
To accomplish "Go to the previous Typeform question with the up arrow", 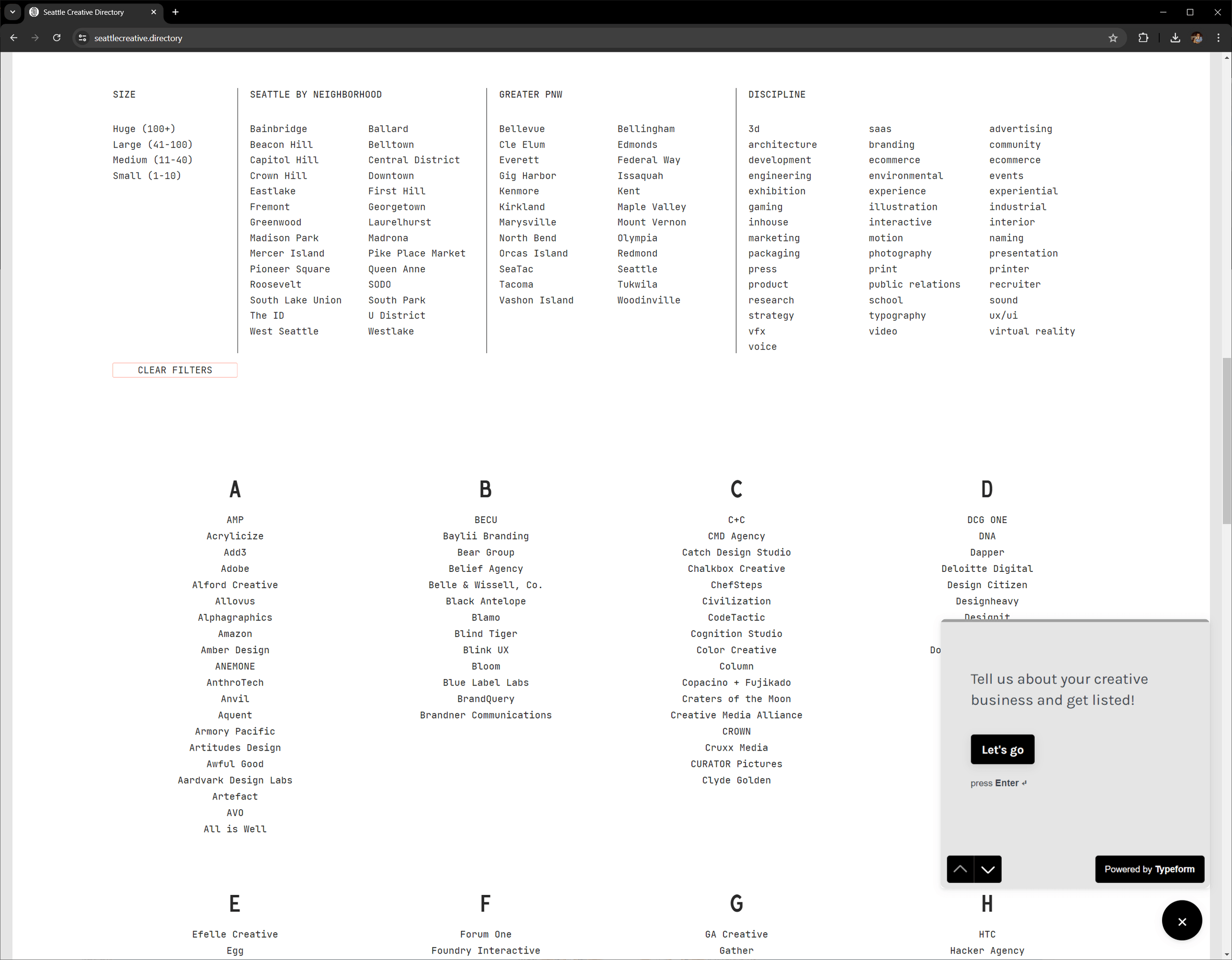I will tap(960, 869).
